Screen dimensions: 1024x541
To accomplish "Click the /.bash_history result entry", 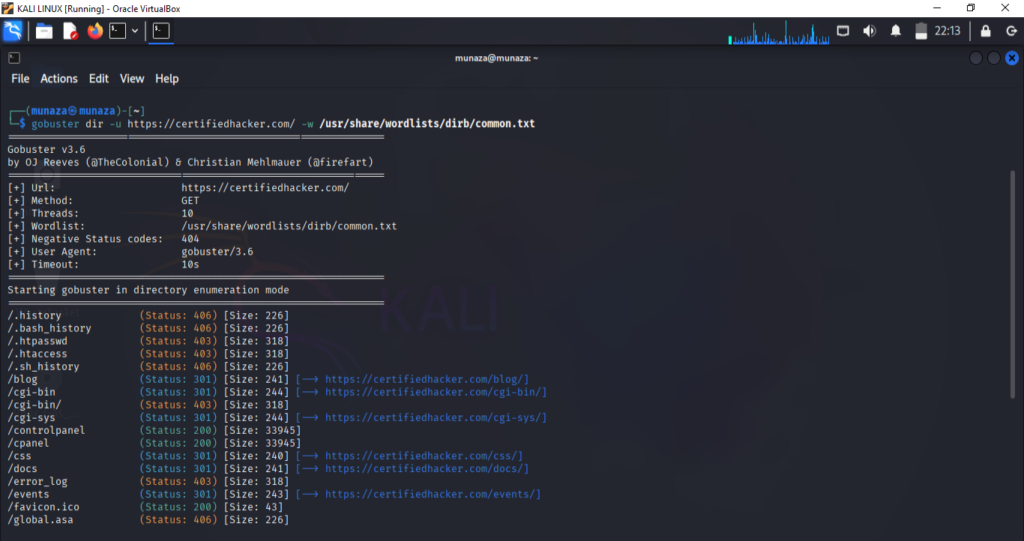I will pos(49,328).
